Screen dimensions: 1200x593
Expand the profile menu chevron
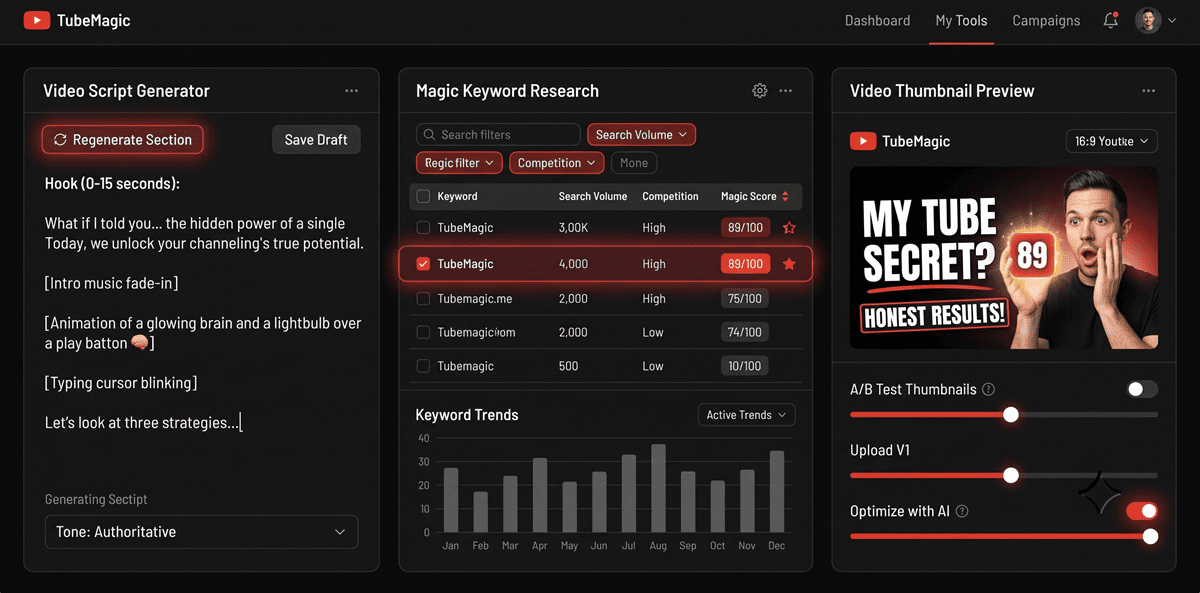pos(1172,20)
